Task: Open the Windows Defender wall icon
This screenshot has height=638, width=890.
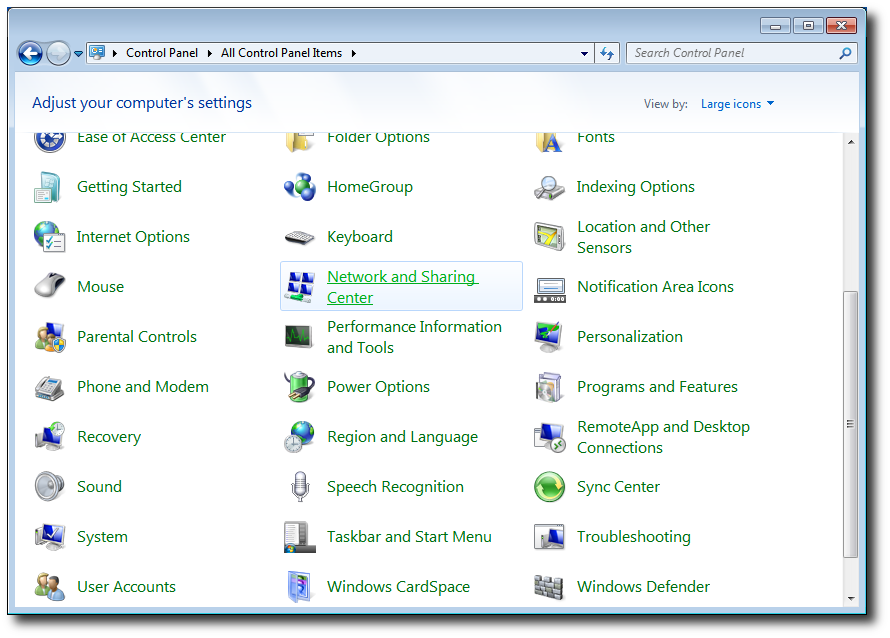Action: [x=549, y=587]
